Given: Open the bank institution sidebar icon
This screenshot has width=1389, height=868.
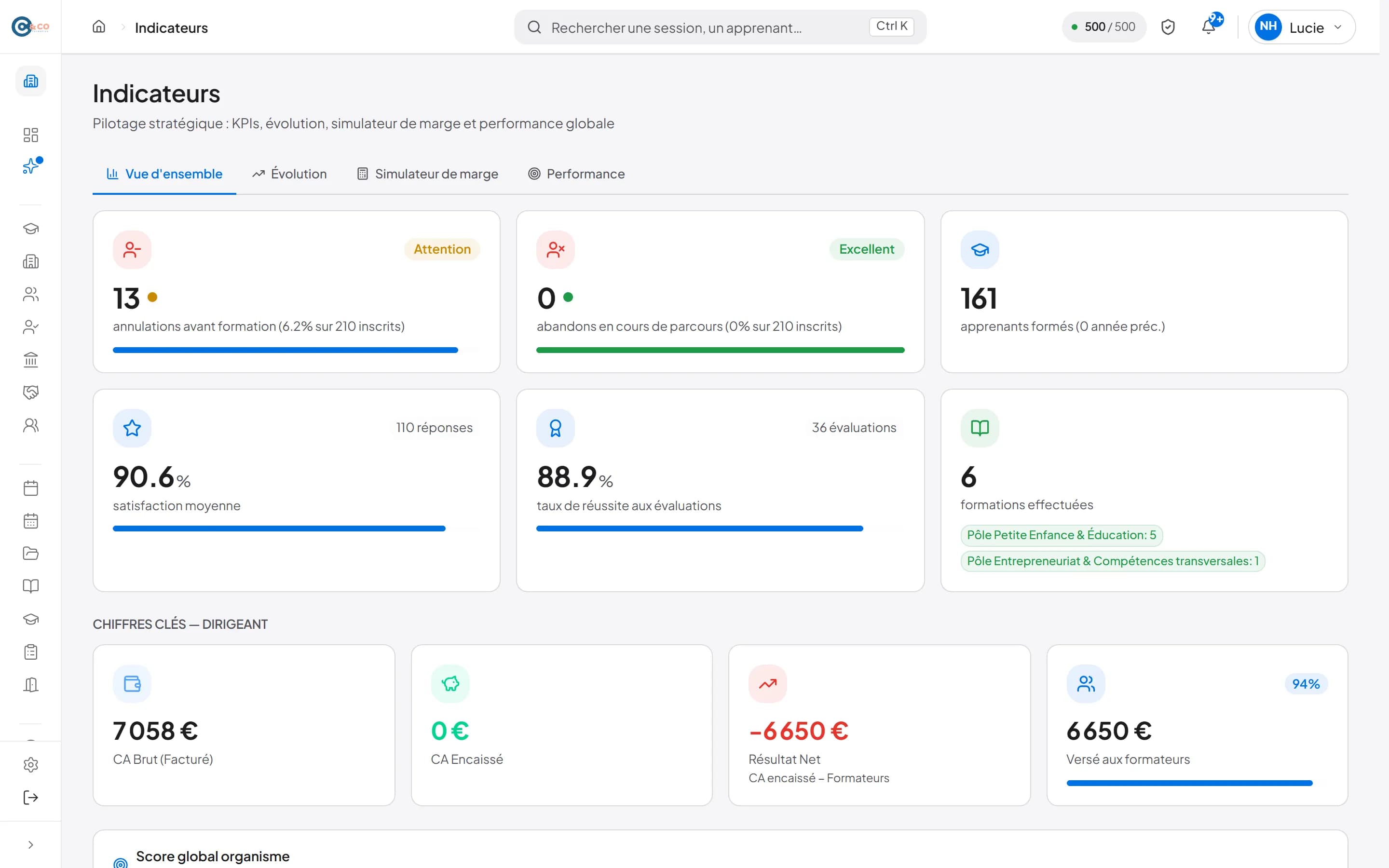Looking at the screenshot, I should [31, 360].
